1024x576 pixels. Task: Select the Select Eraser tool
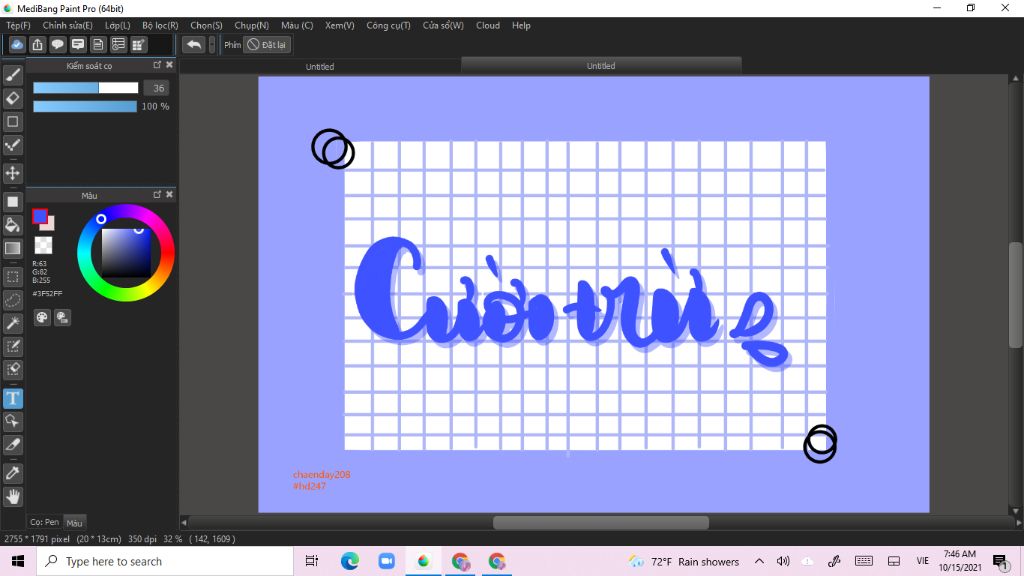pyautogui.click(x=12, y=370)
